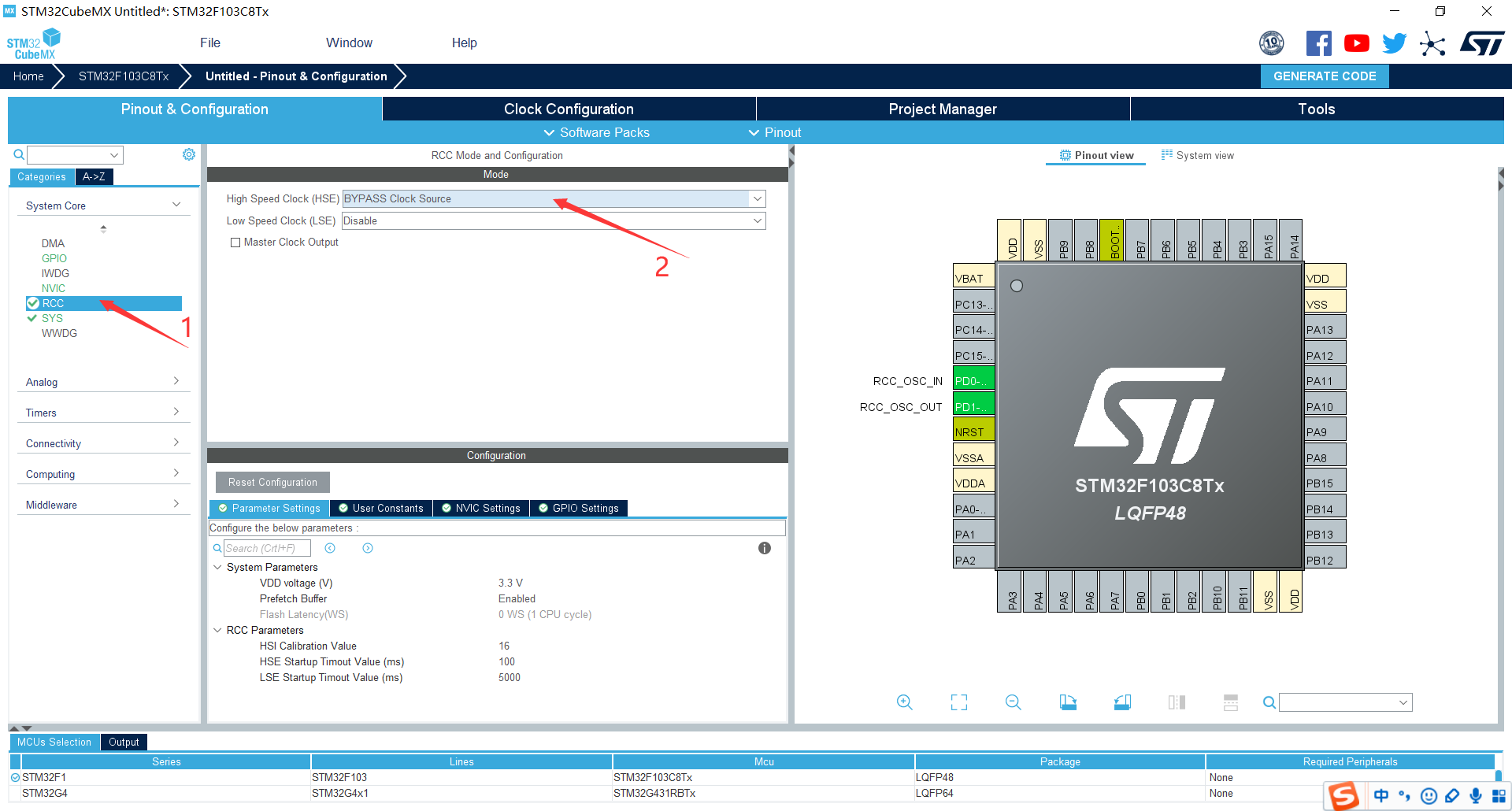Click the STM32CubeMX logo
This screenshot has width=1512, height=811.
coord(34,44)
